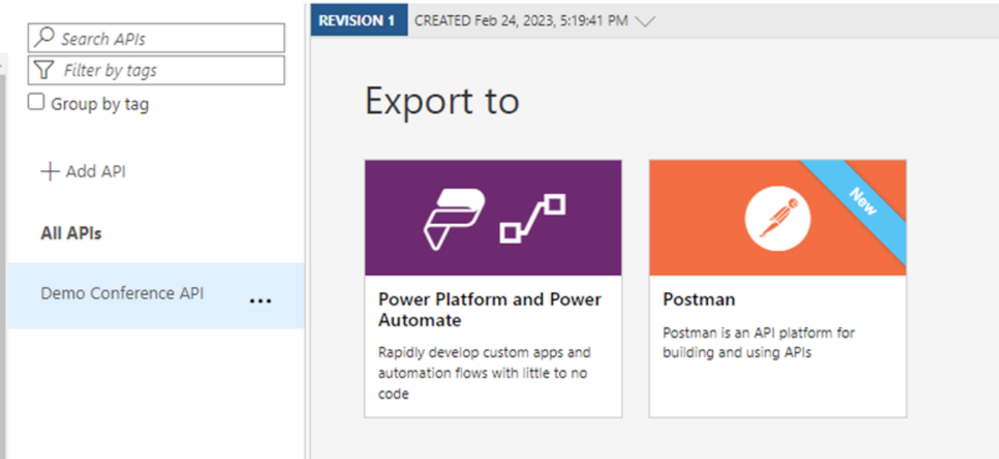Focus the Filter by tags field
This screenshot has height=459, width=999.
pyautogui.click(x=156, y=70)
